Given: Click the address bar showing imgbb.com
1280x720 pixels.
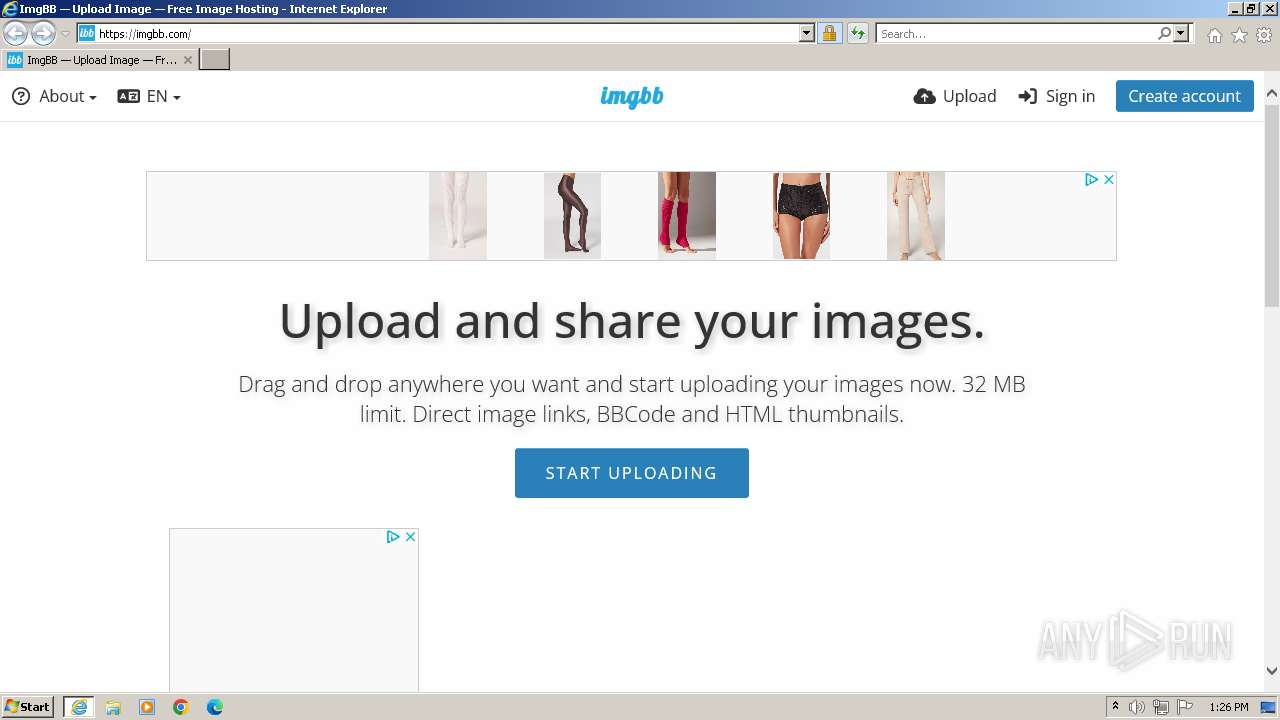Looking at the screenshot, I should [447, 33].
